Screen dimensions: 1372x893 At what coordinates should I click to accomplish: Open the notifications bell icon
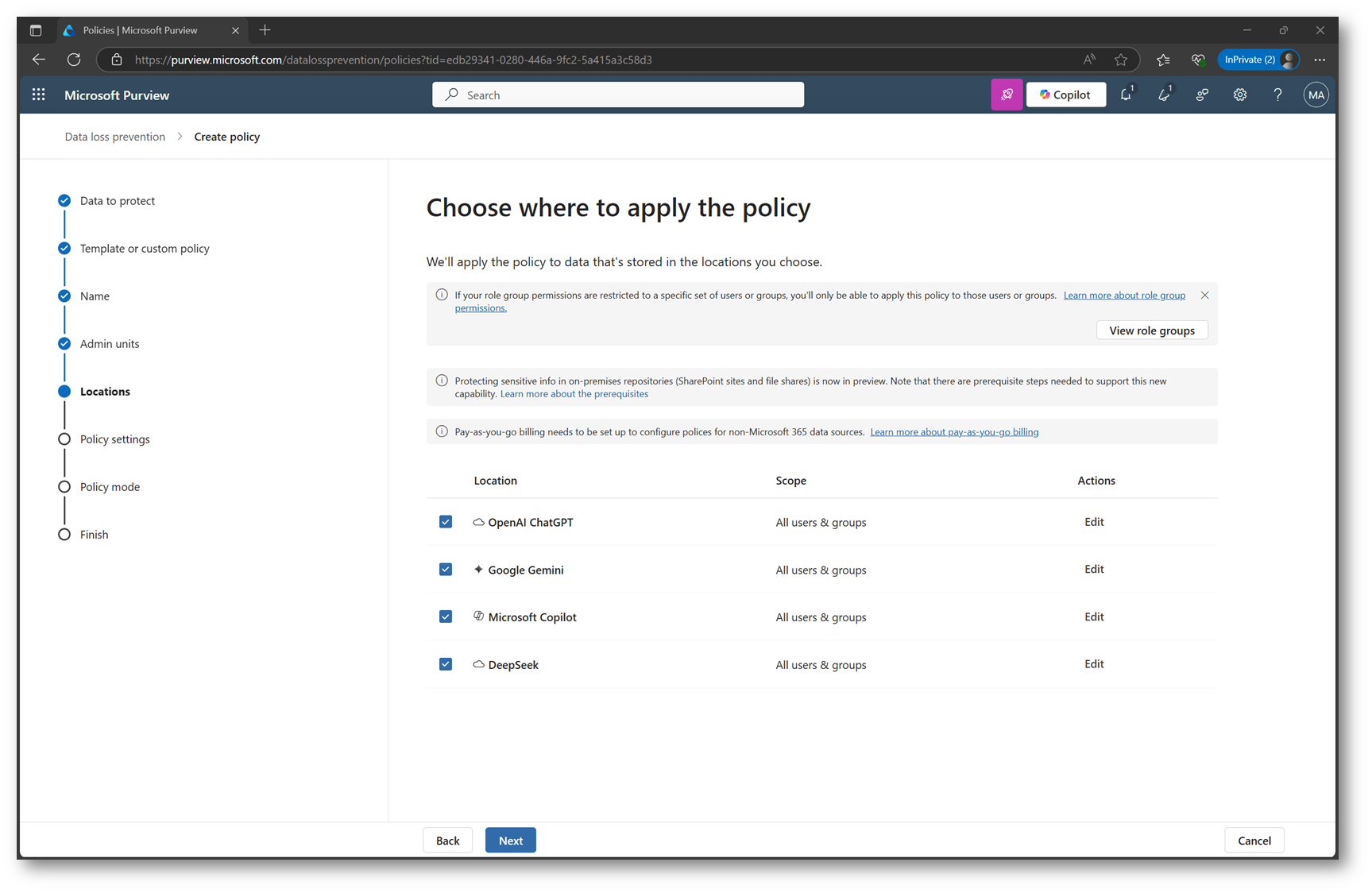coord(1127,95)
